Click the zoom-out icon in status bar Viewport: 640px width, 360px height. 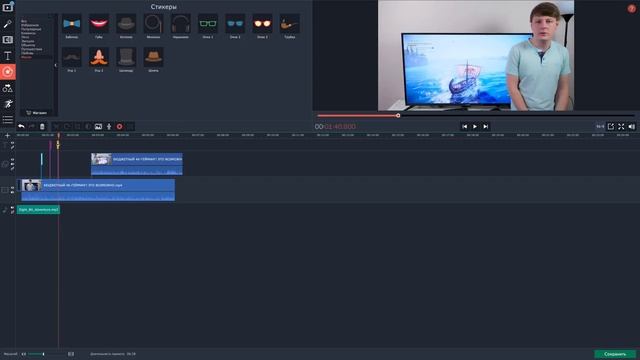[24, 354]
